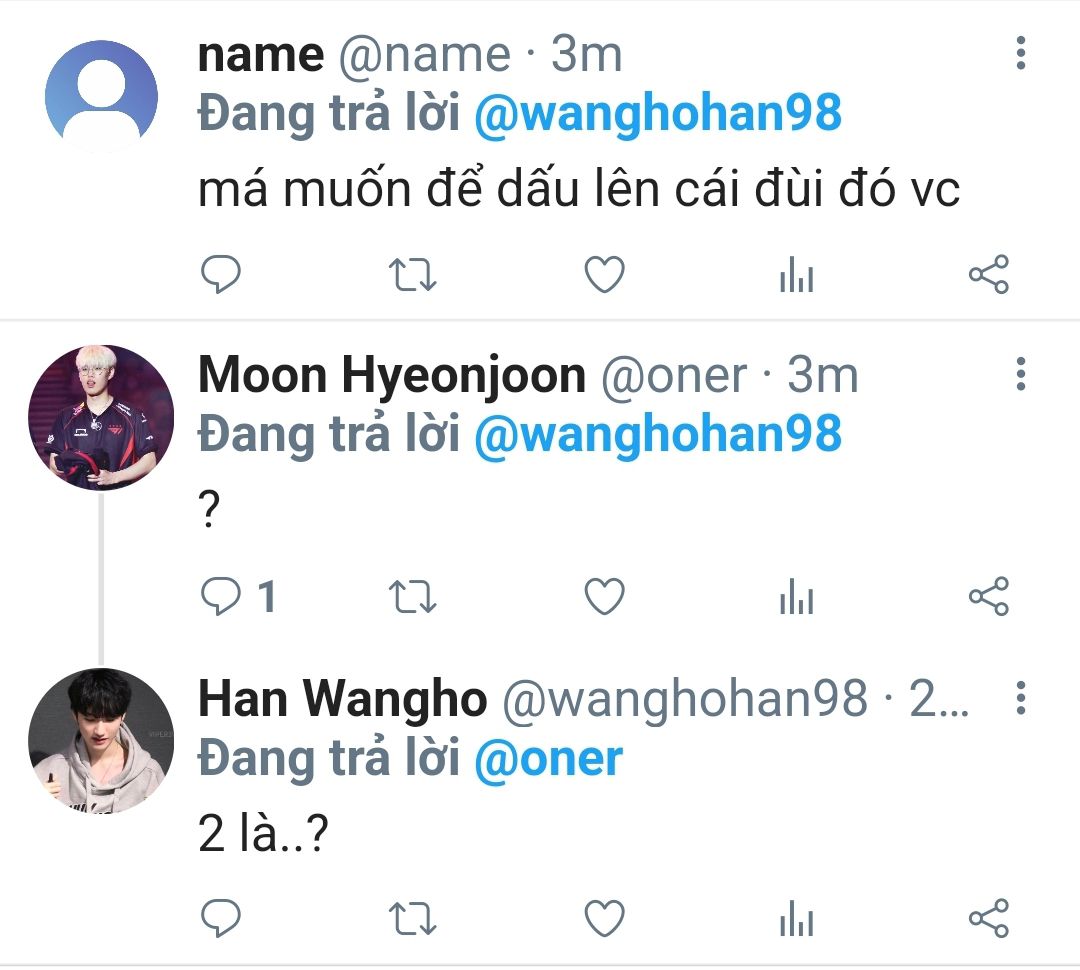Viewport: 1080px width, 970px height.
Task: Reply to Moon Hyeonjoon's tweet
Action: tap(221, 598)
